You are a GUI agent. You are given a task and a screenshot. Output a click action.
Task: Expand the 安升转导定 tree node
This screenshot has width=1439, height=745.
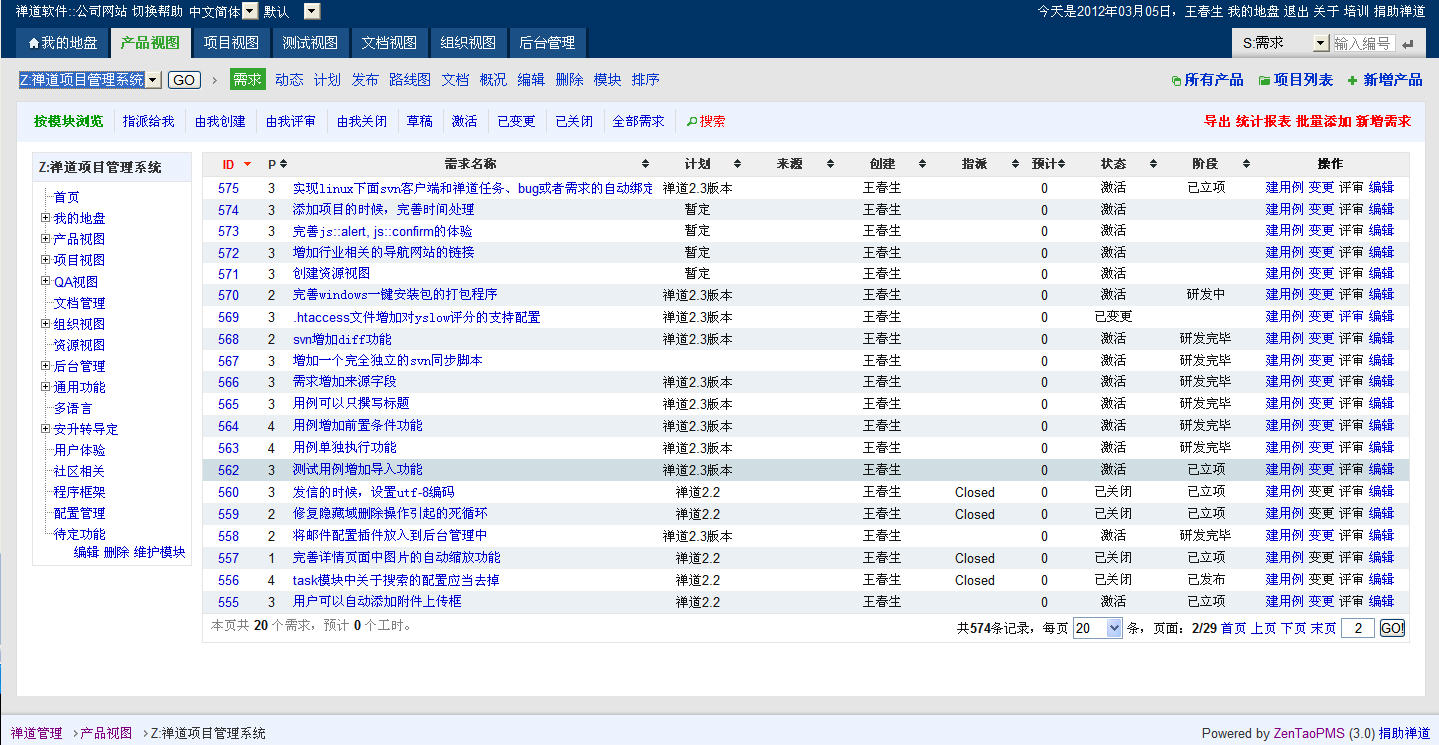point(45,429)
